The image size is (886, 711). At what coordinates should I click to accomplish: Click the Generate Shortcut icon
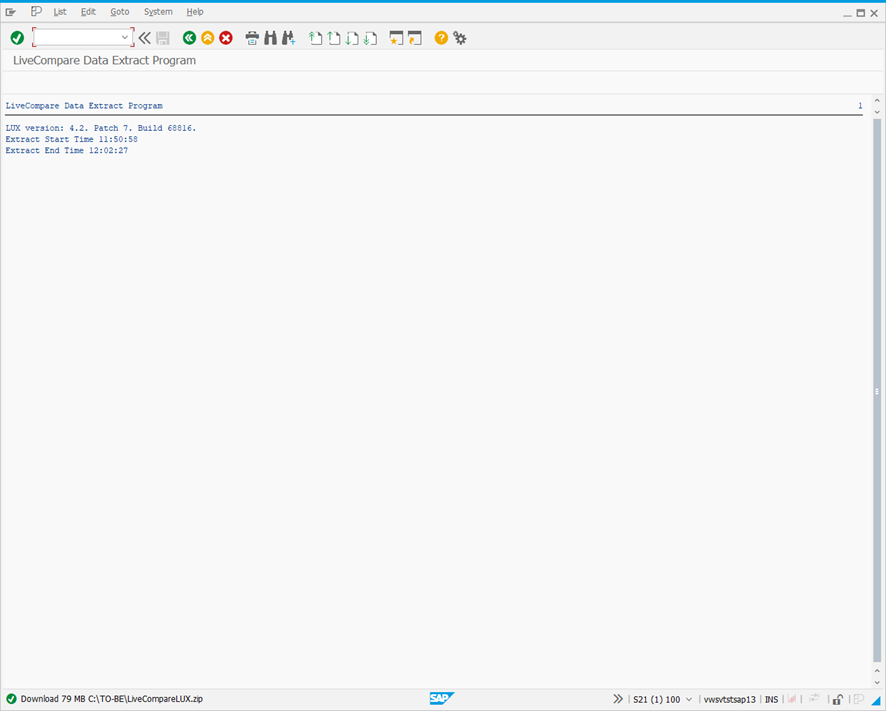point(415,38)
